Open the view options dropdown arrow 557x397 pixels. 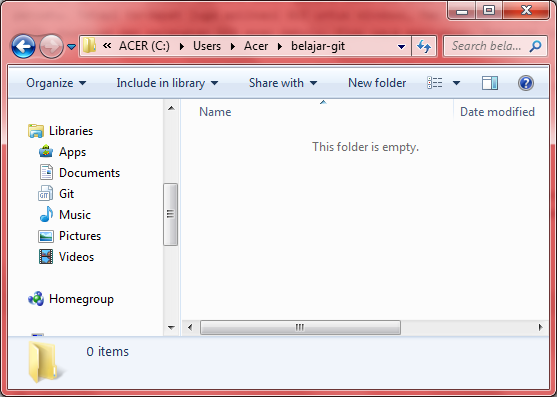[x=456, y=83]
